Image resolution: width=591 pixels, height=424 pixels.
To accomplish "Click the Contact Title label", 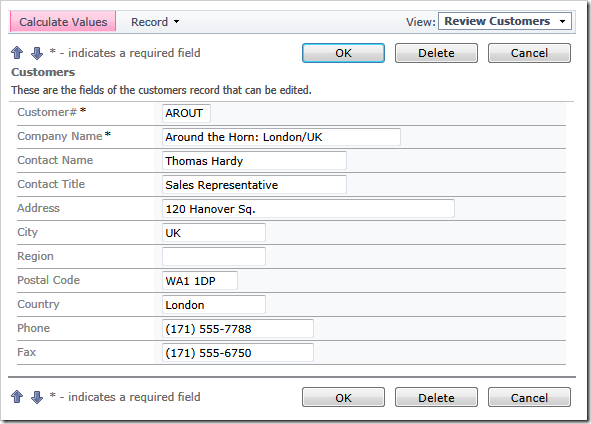I will [51, 184].
